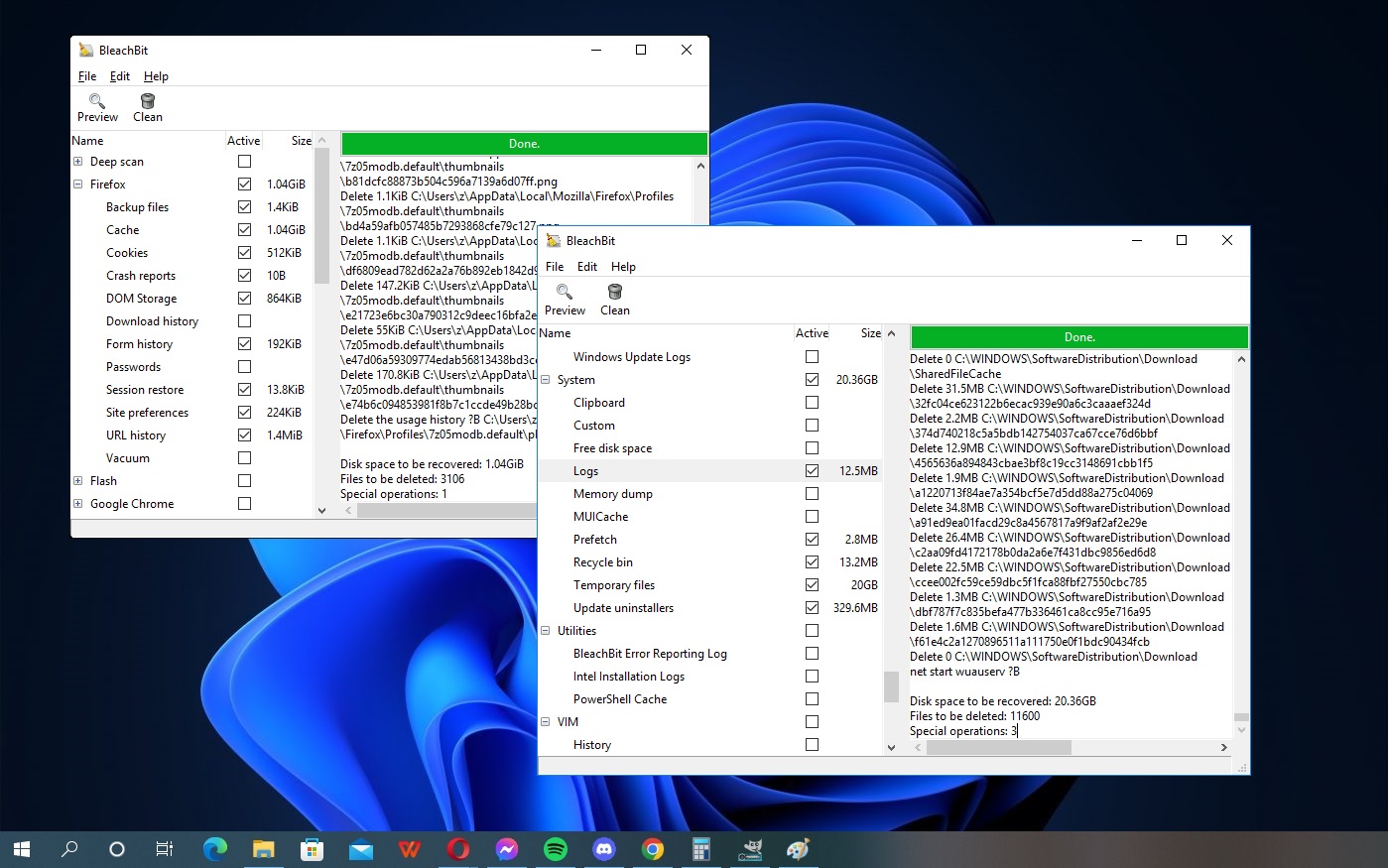The image size is (1388, 868).
Task: Expand the Deep scan tree node
Action: tap(78, 162)
